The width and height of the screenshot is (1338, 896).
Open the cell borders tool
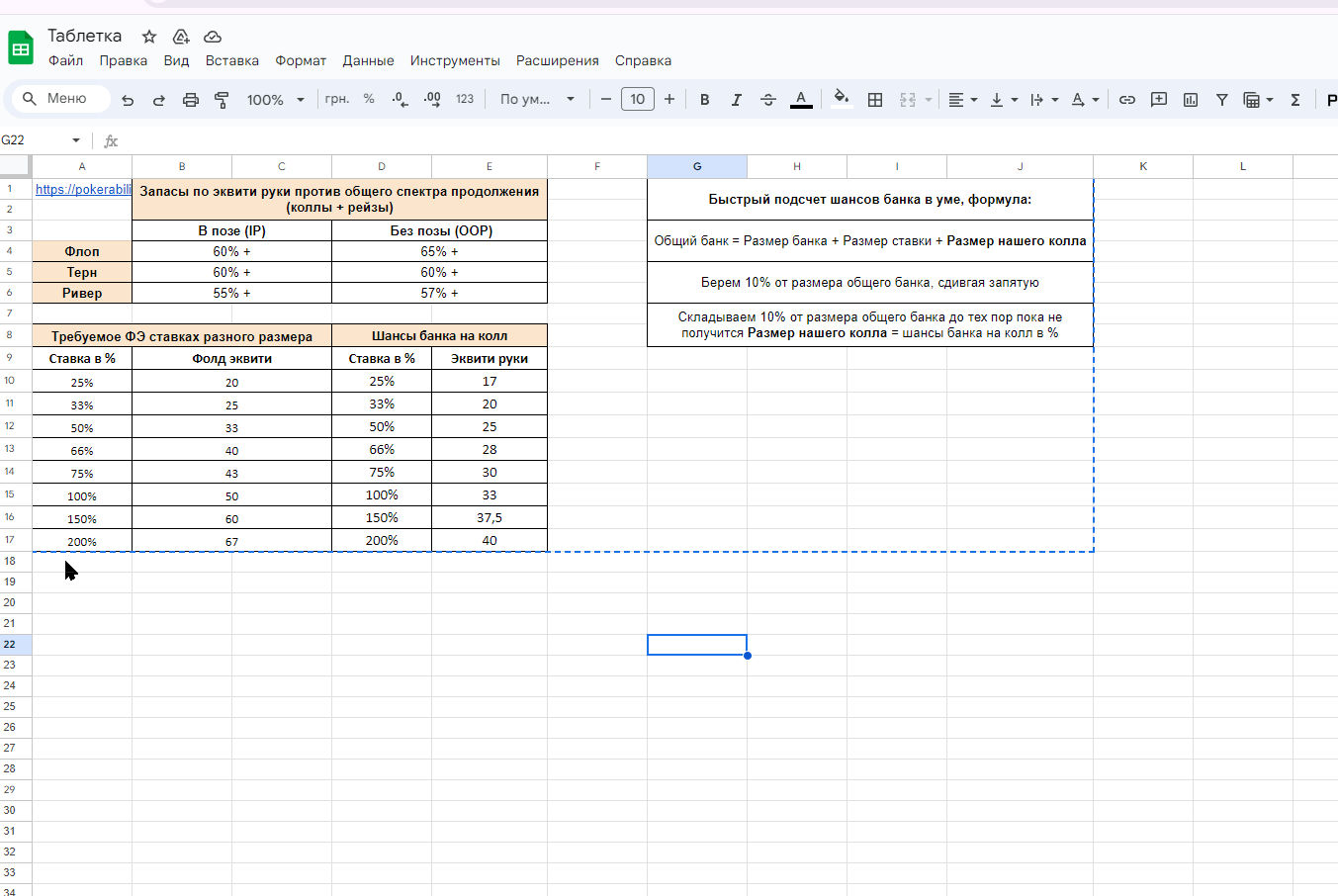coord(875,100)
